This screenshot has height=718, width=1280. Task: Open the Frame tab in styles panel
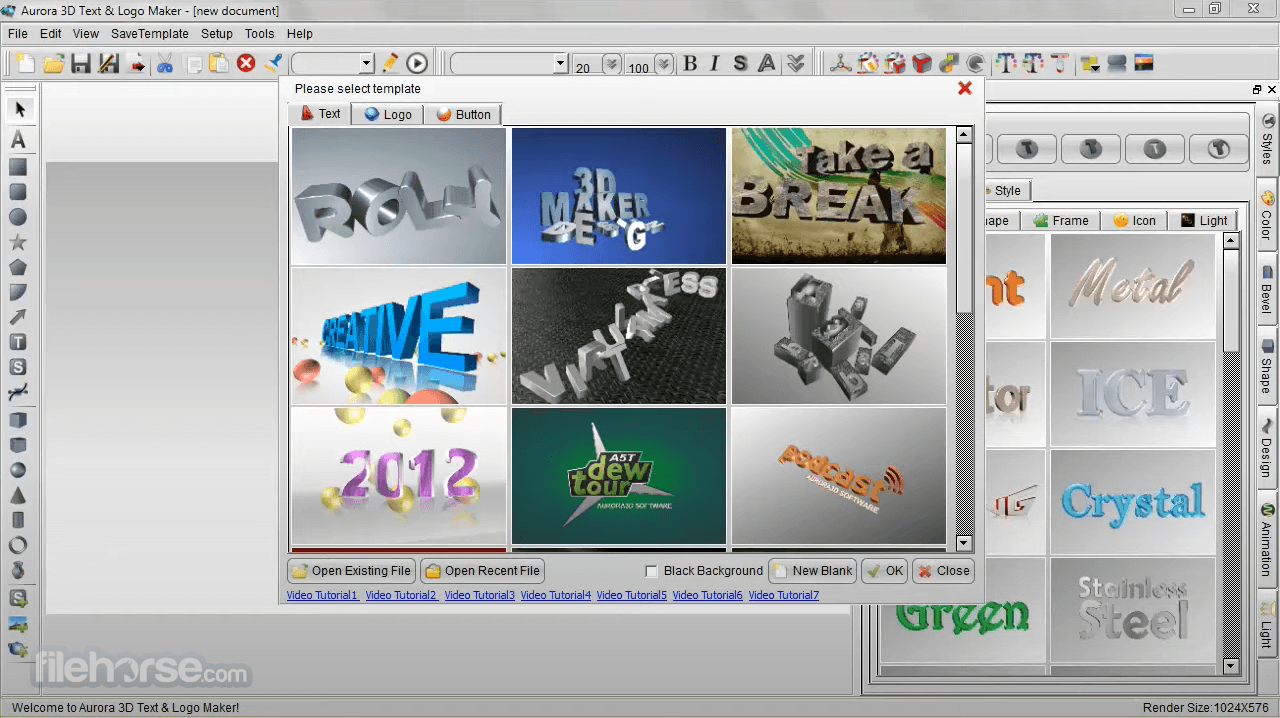tap(1060, 220)
